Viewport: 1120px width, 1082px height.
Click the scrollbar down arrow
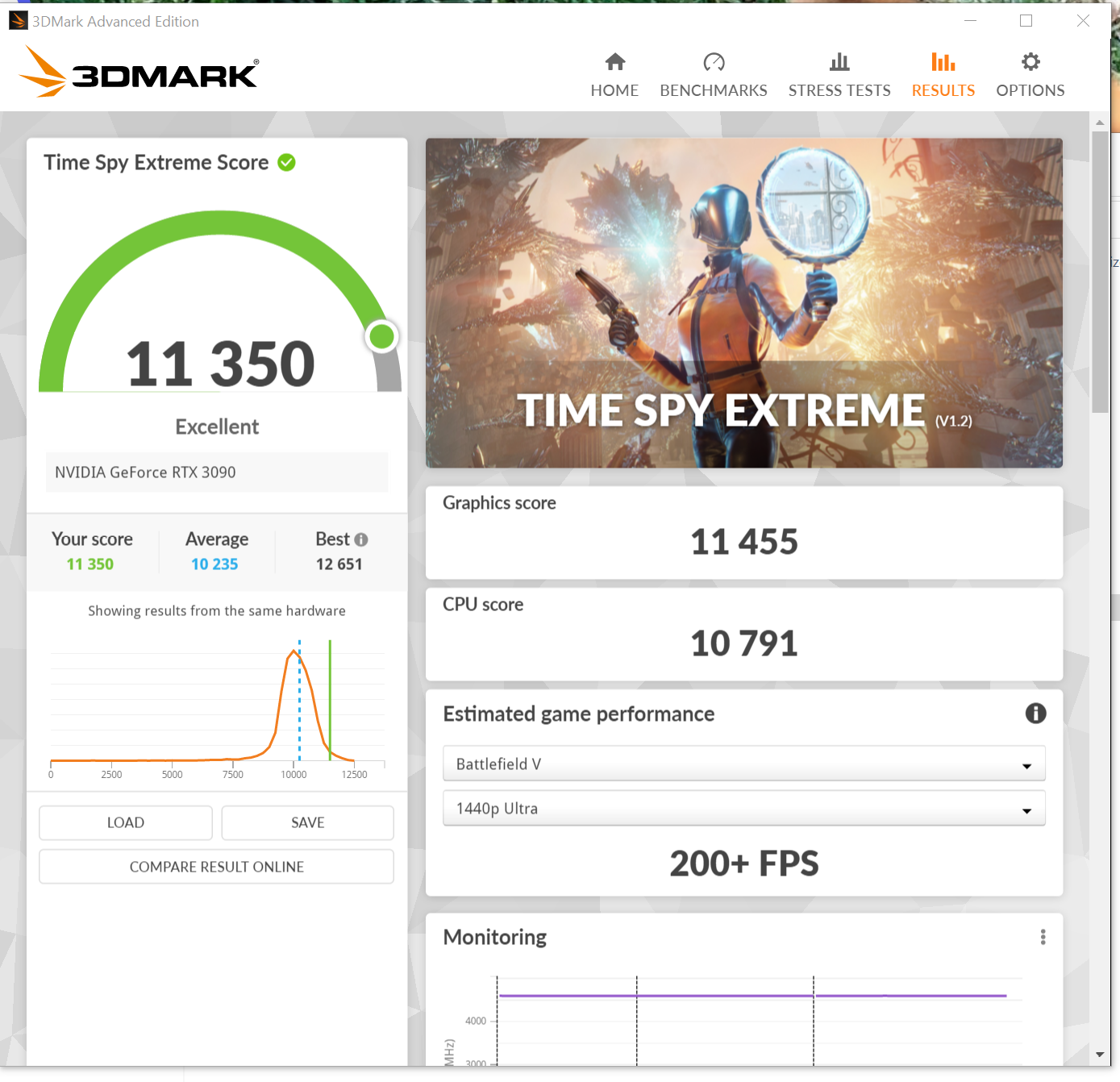tap(1100, 1054)
